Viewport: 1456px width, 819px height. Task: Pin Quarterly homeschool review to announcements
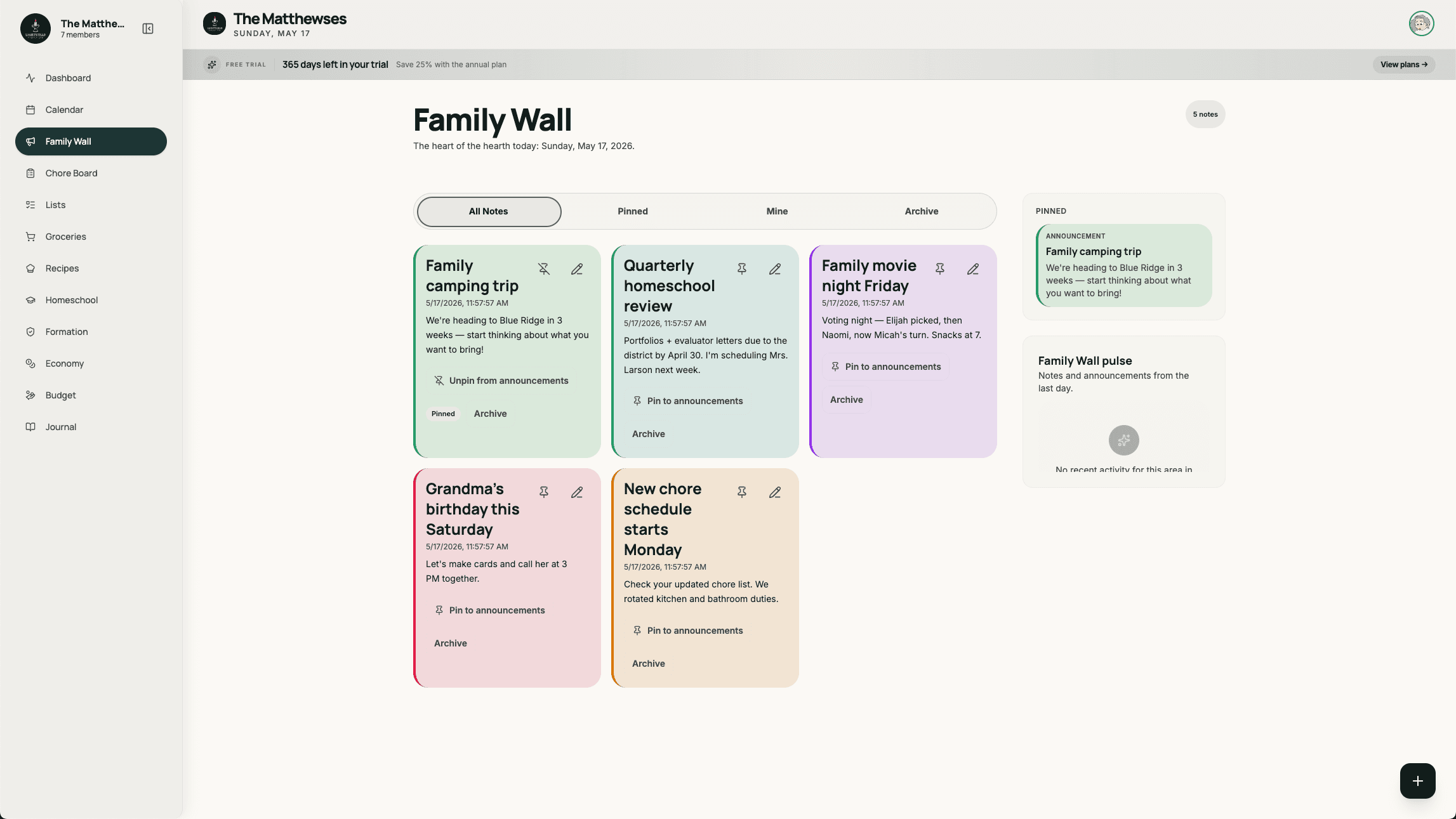[x=687, y=401]
